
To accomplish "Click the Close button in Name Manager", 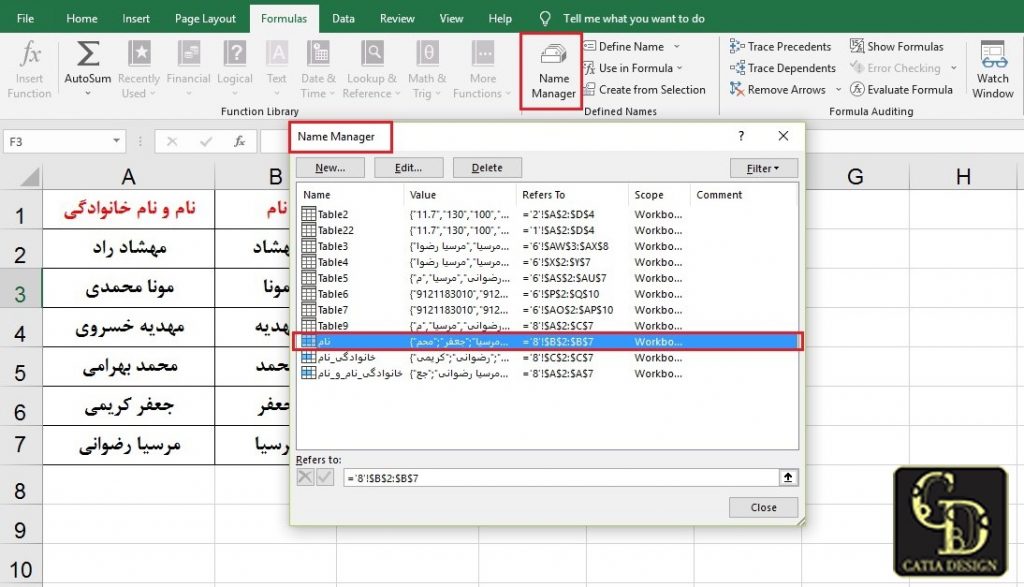I will click(x=763, y=507).
